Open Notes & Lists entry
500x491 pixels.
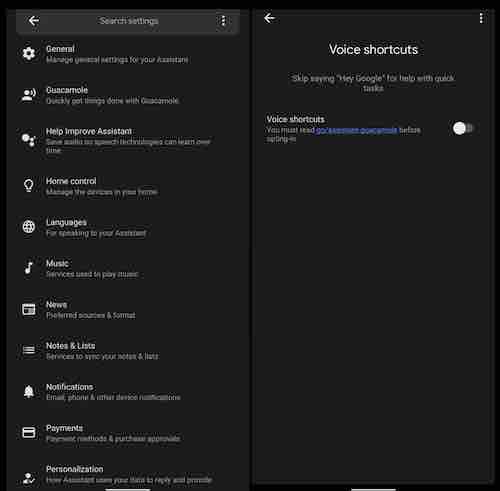(x=128, y=351)
